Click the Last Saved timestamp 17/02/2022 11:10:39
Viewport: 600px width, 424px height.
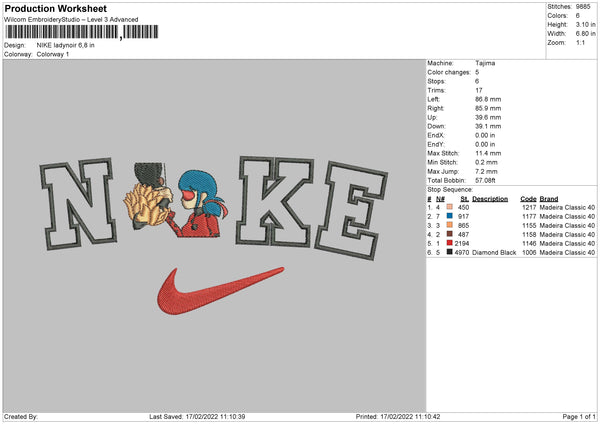(x=215, y=416)
